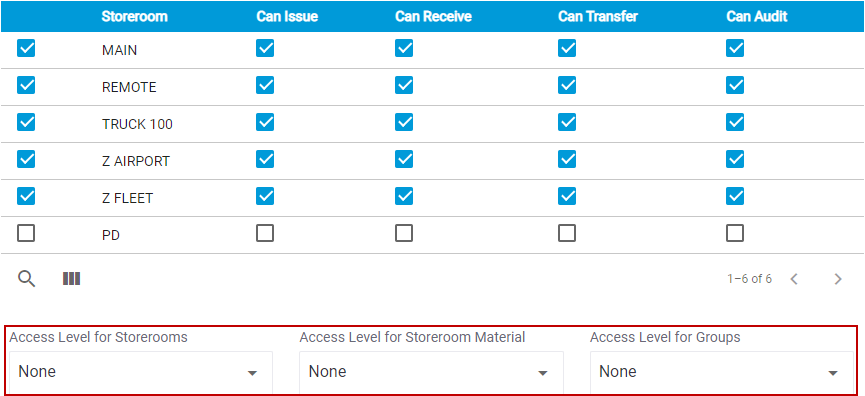Uncheck Can Receive for REMOTE
Image resolution: width=865 pixels, height=396 pixels.
[404, 85]
